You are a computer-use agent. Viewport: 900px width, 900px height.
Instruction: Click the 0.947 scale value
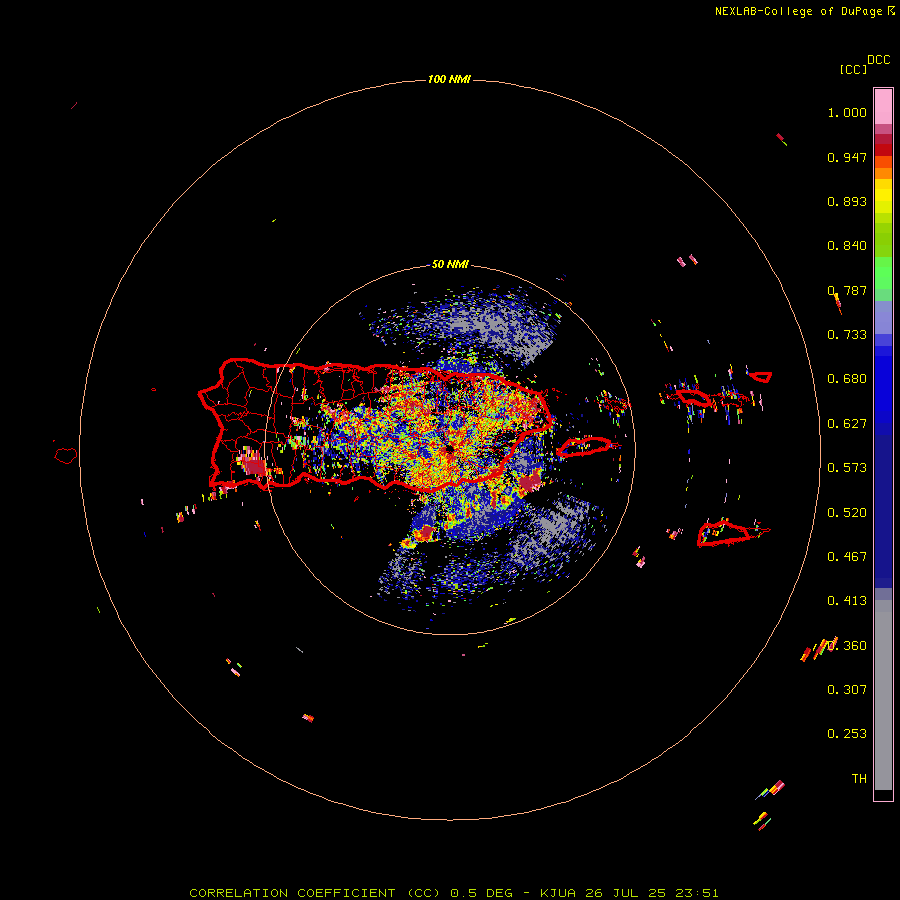coord(847,157)
